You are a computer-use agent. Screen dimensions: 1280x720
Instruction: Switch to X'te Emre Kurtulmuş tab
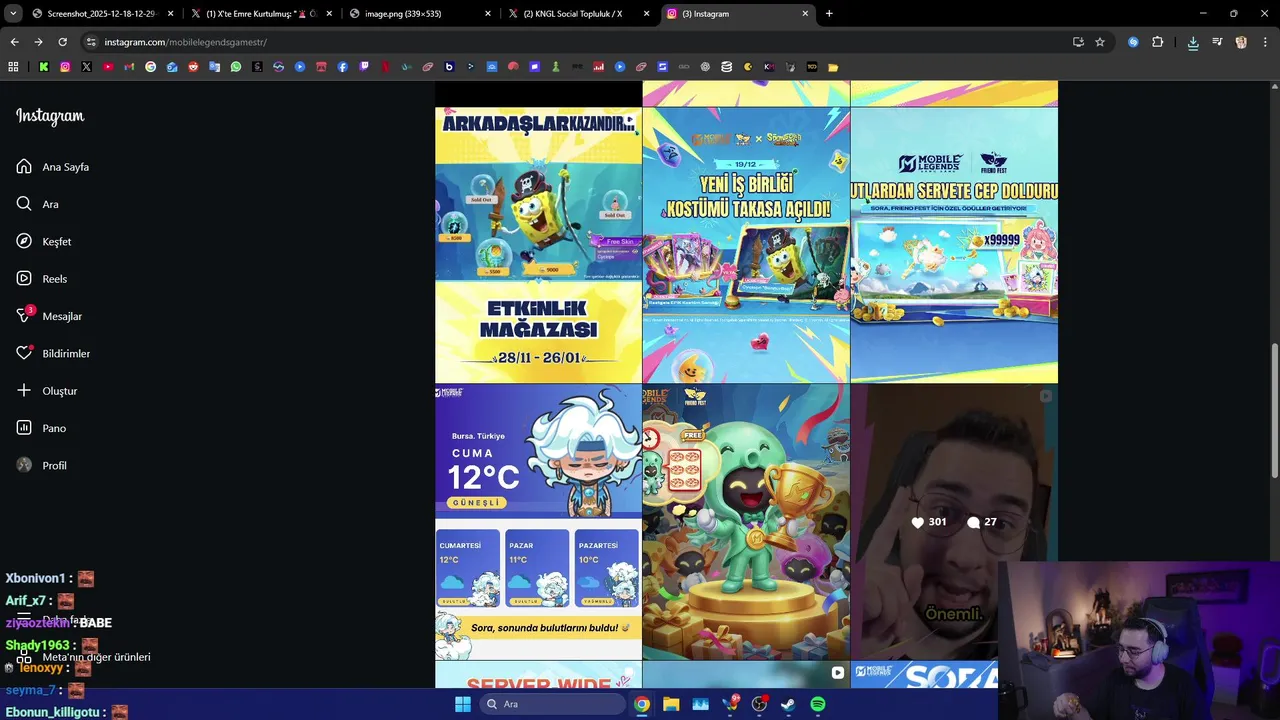(x=262, y=14)
